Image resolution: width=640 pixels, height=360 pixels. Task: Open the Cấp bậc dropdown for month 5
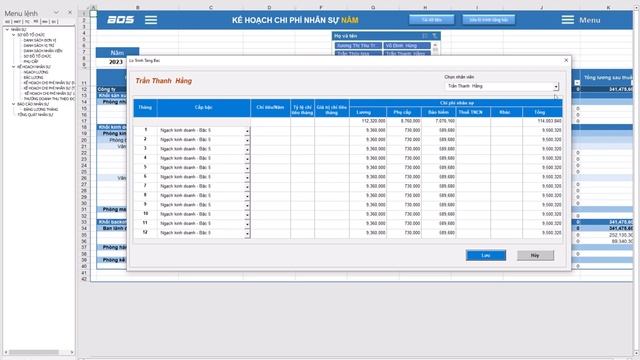tap(247, 168)
